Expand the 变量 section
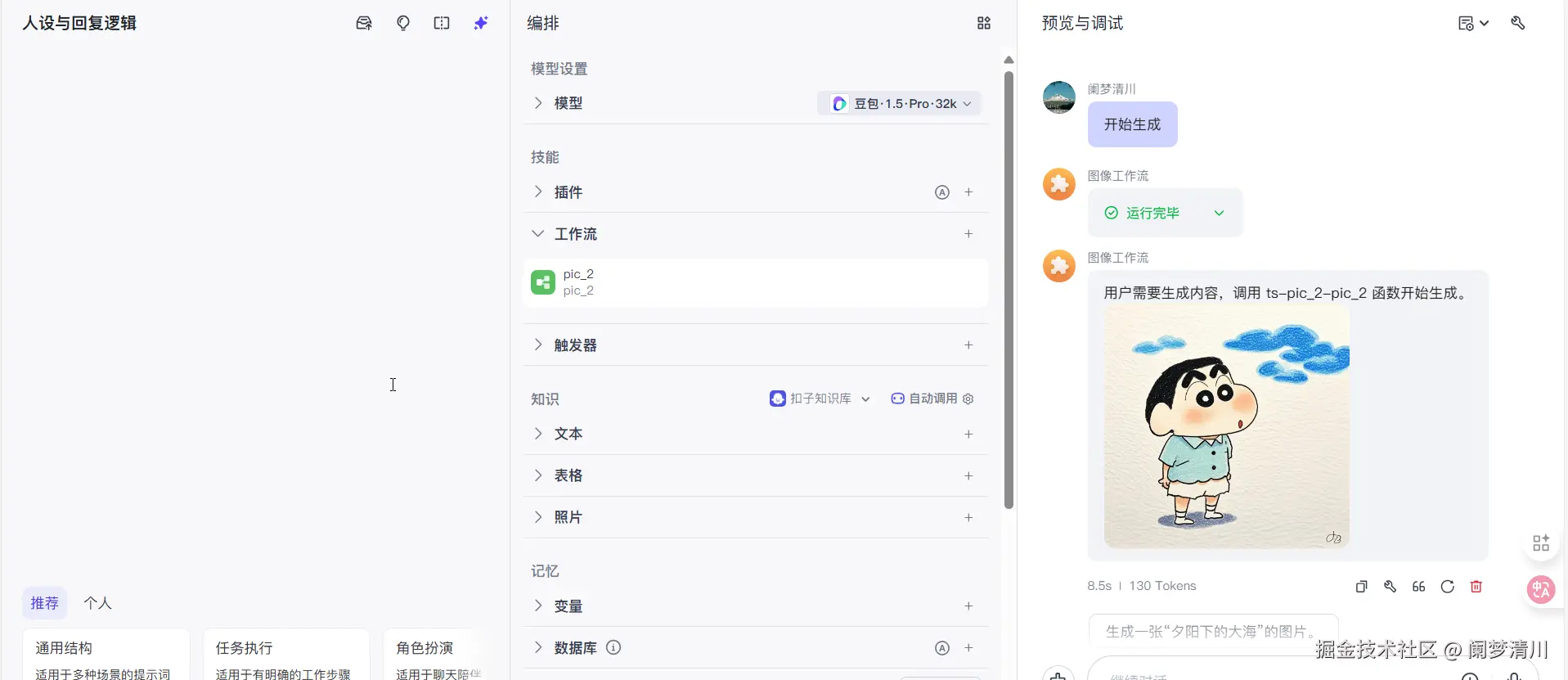 (537, 606)
